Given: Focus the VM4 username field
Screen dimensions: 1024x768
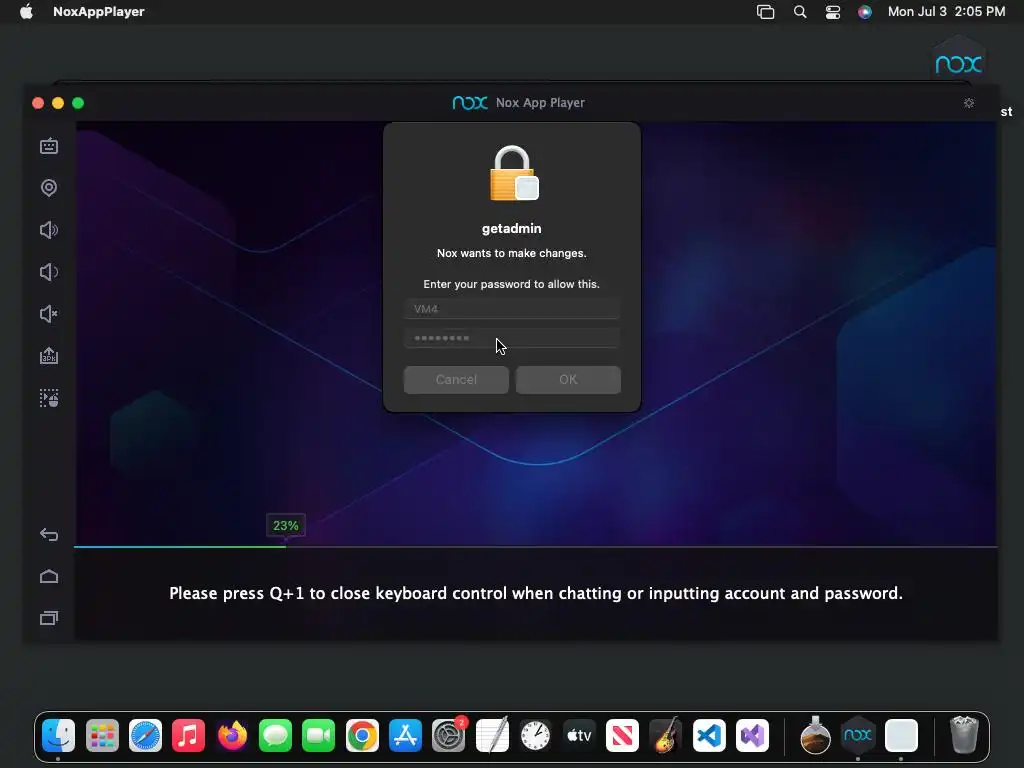Looking at the screenshot, I should pos(511,309).
